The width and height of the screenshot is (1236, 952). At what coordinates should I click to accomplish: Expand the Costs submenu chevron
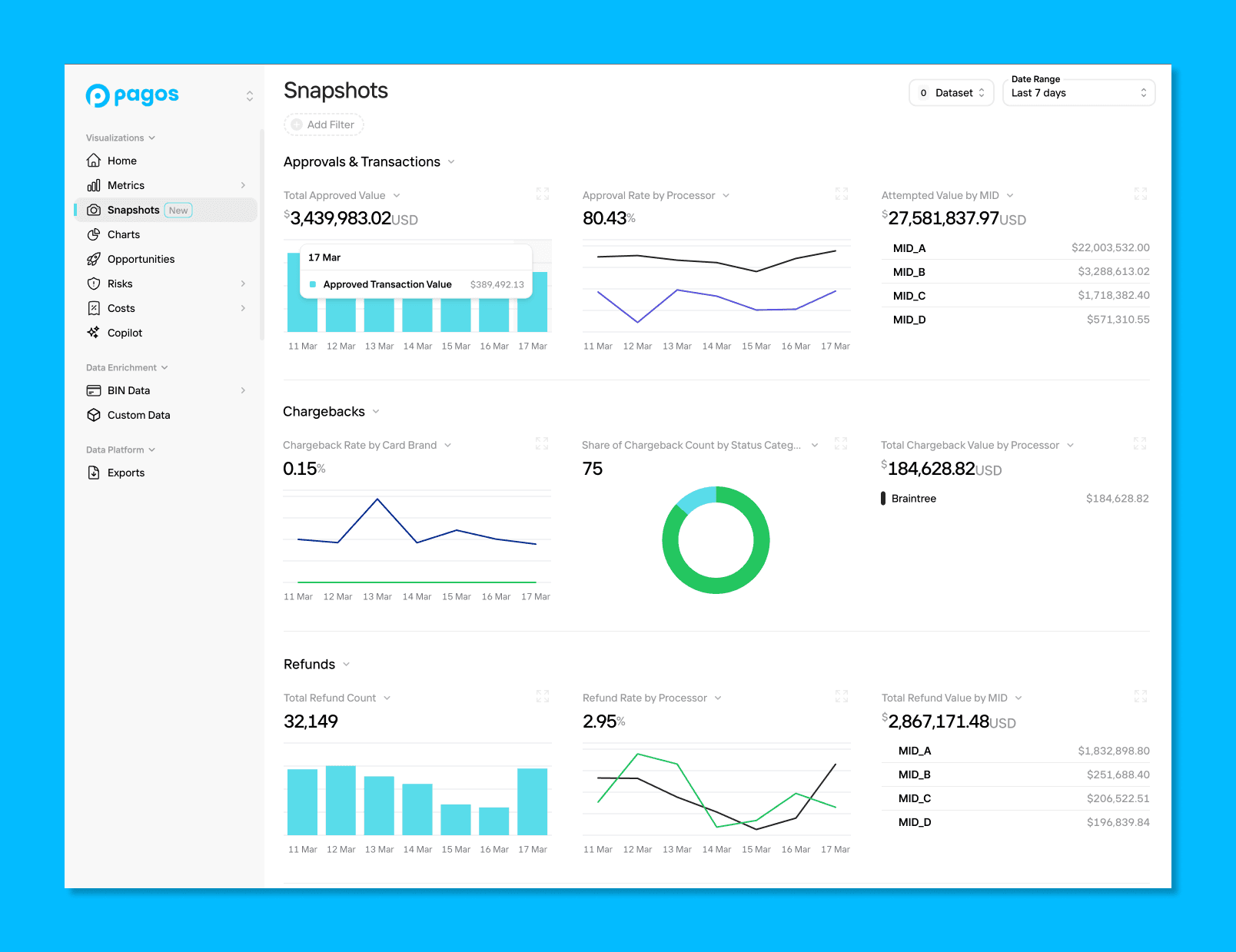click(x=243, y=308)
